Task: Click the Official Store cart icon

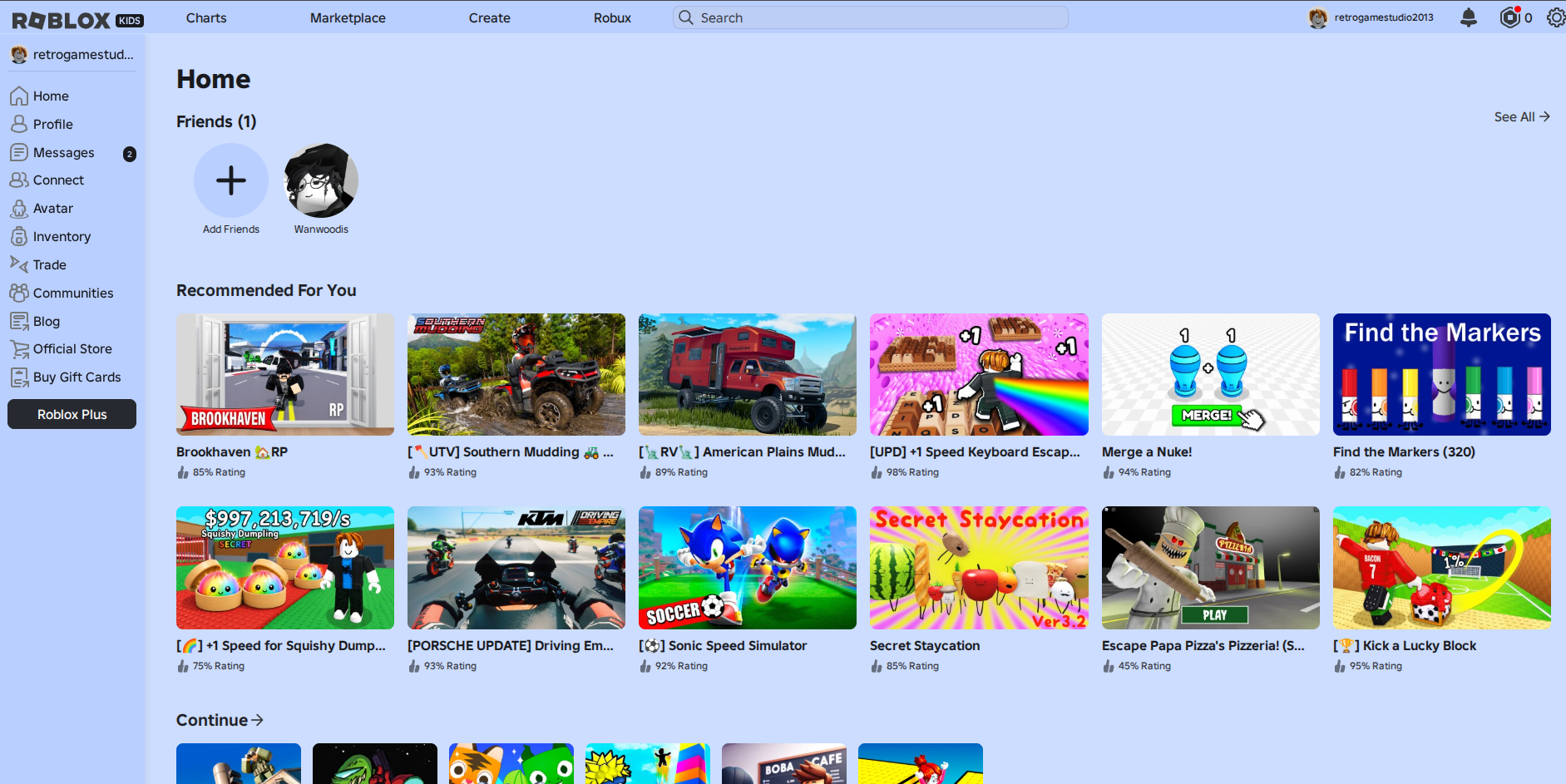Action: 19,349
